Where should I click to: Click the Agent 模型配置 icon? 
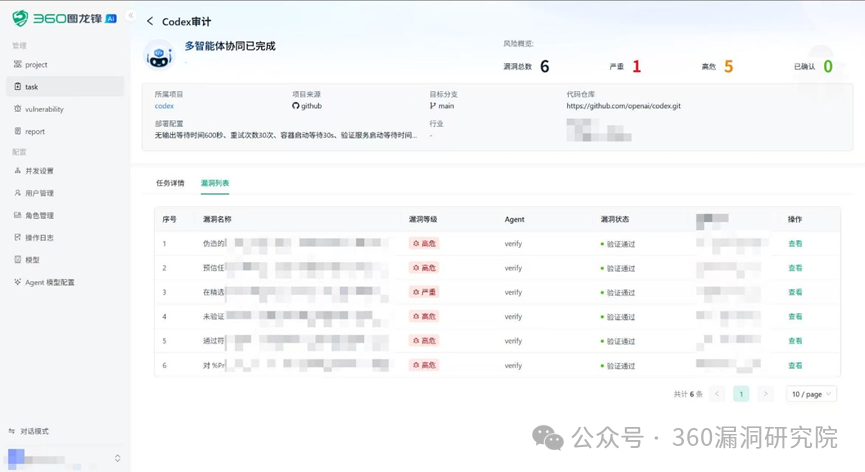[x=18, y=282]
